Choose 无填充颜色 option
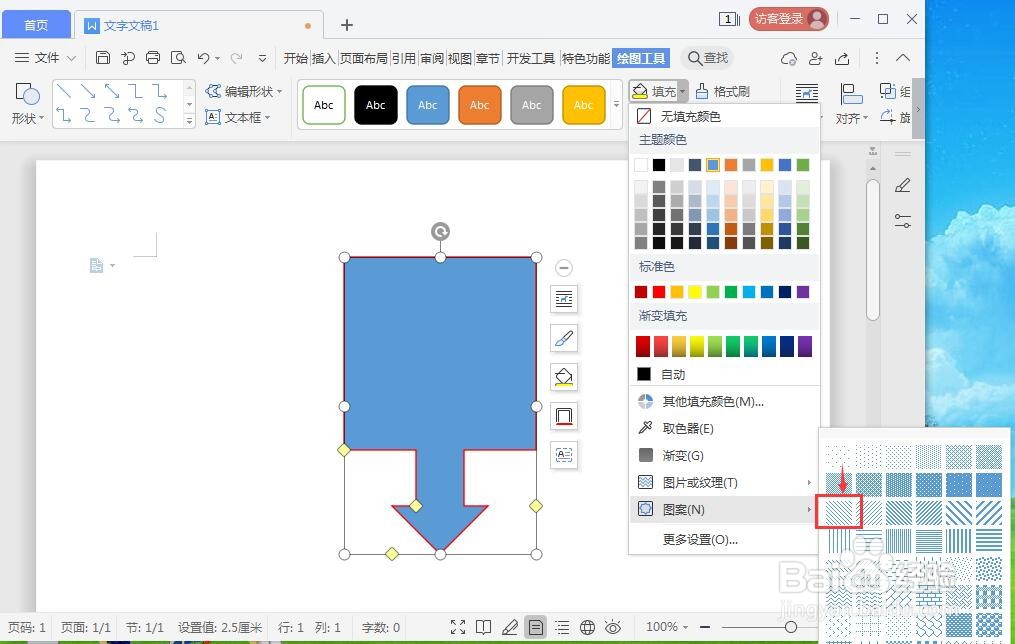The image size is (1015, 644). pyautogui.click(x=724, y=116)
